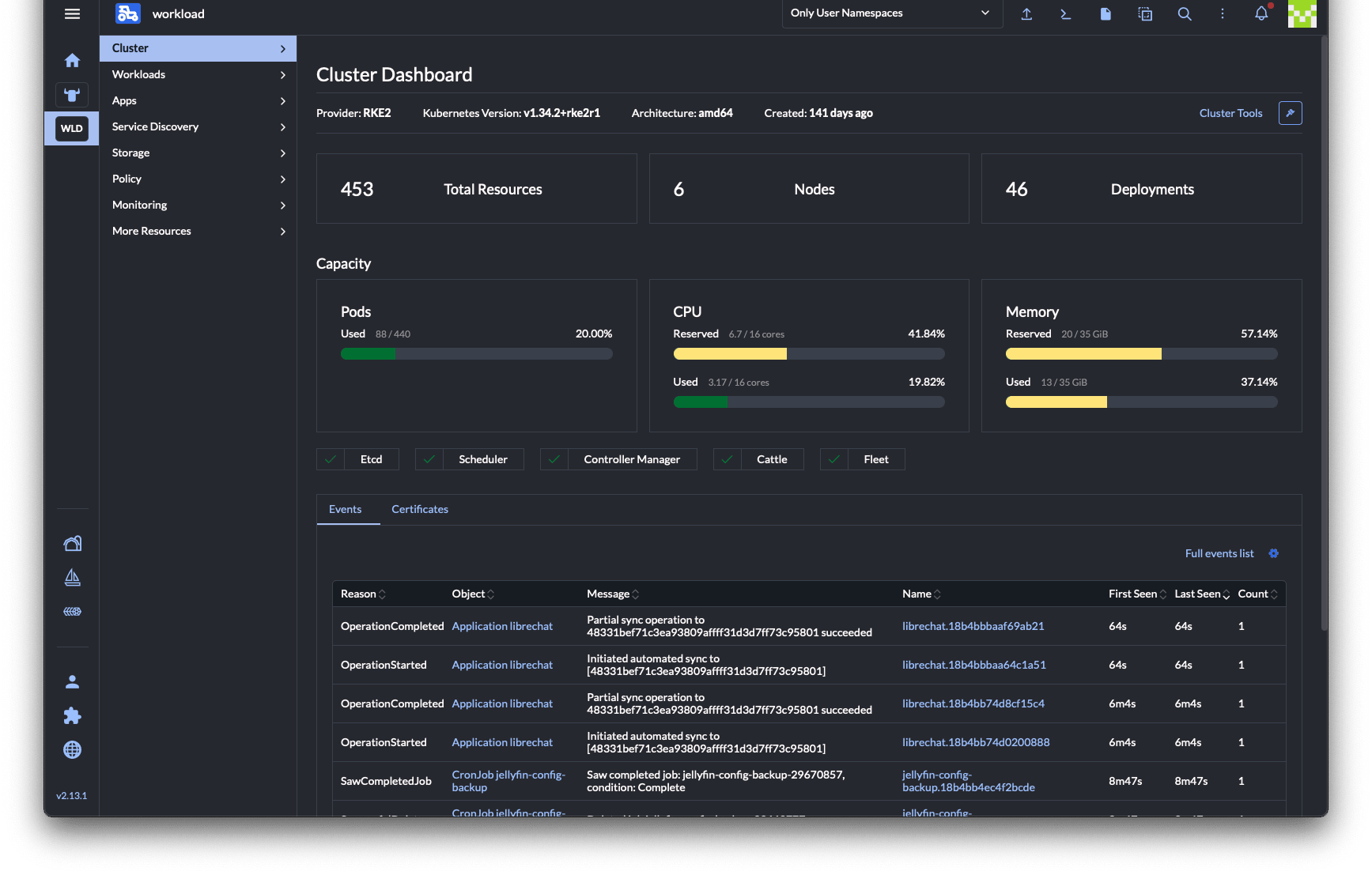
Task: Open the 46 Deployments card
Action: coord(1141,189)
